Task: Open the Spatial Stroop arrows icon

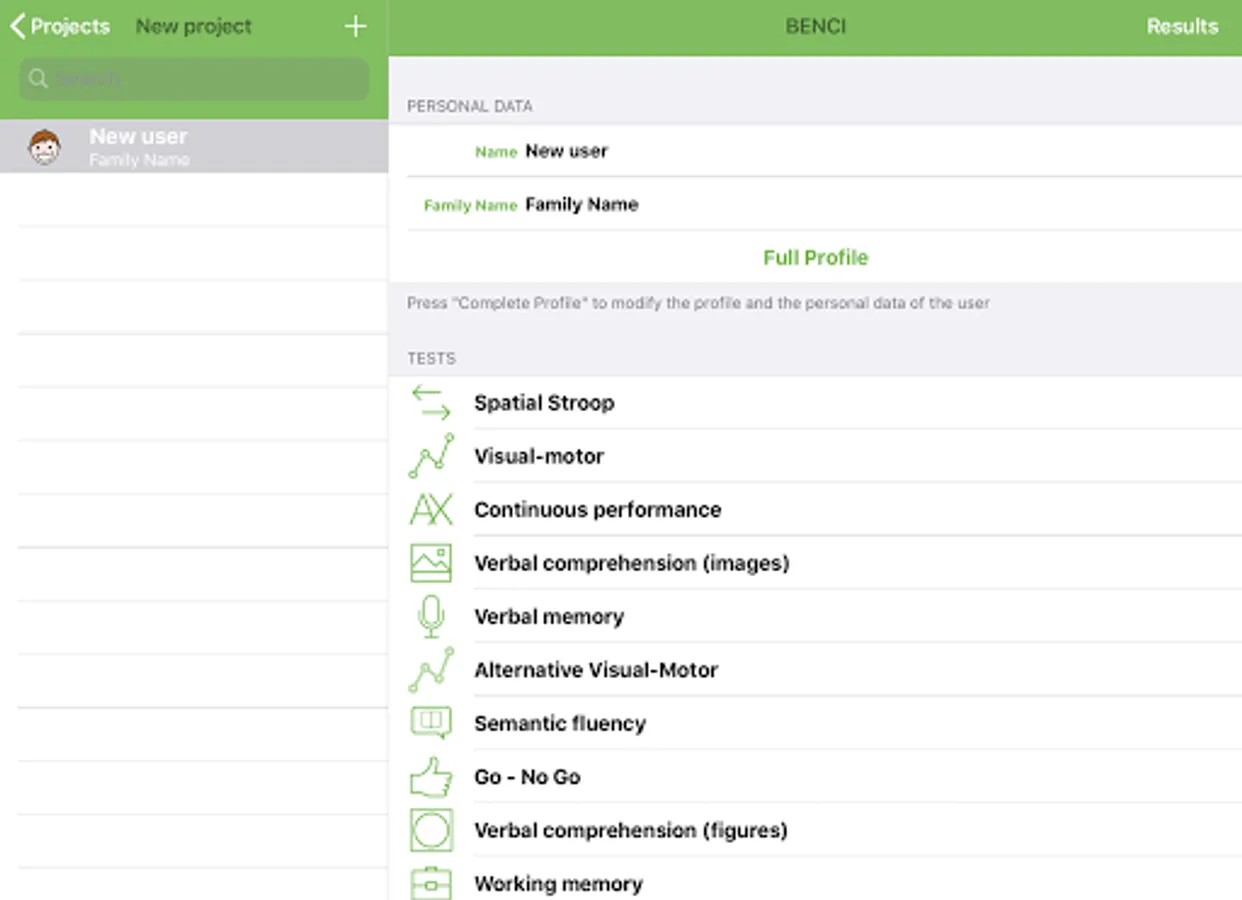Action: click(431, 403)
